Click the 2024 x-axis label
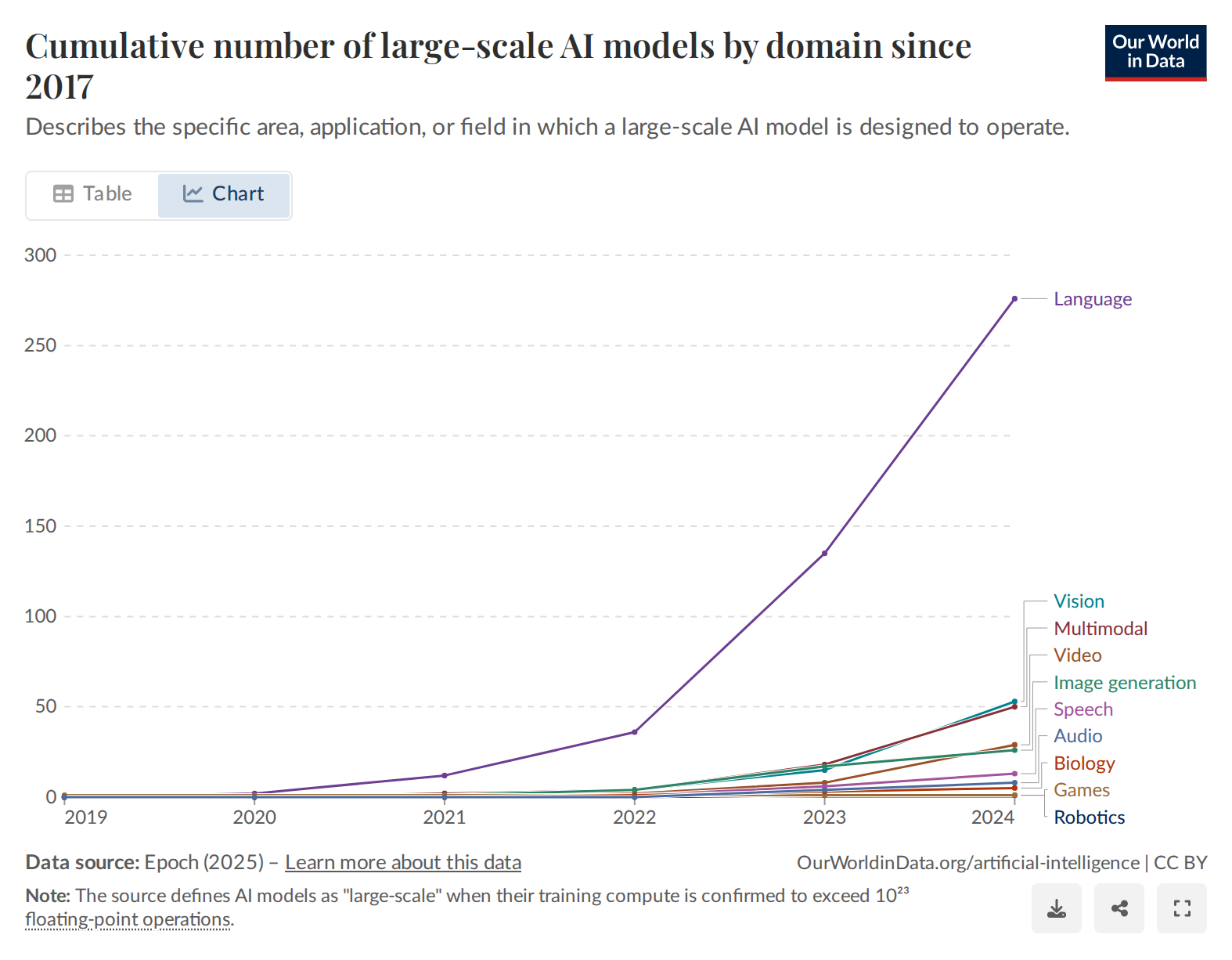The image size is (1232, 960). 992,817
